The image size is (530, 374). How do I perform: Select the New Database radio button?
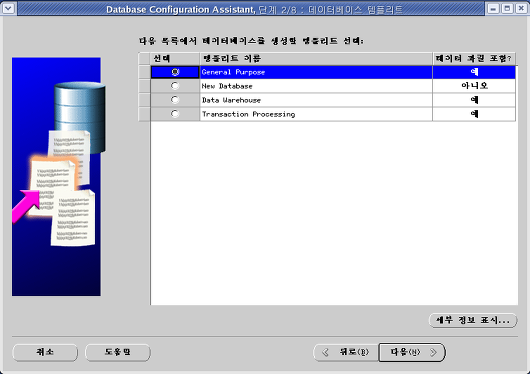point(175,86)
